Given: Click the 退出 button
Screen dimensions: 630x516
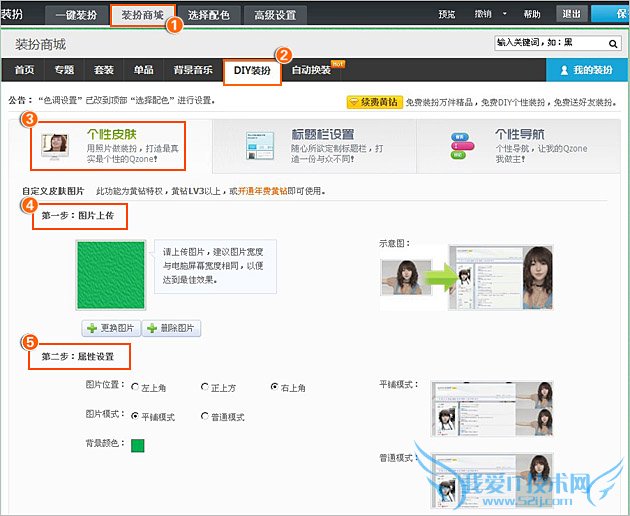Looking at the screenshot, I should (571, 14).
